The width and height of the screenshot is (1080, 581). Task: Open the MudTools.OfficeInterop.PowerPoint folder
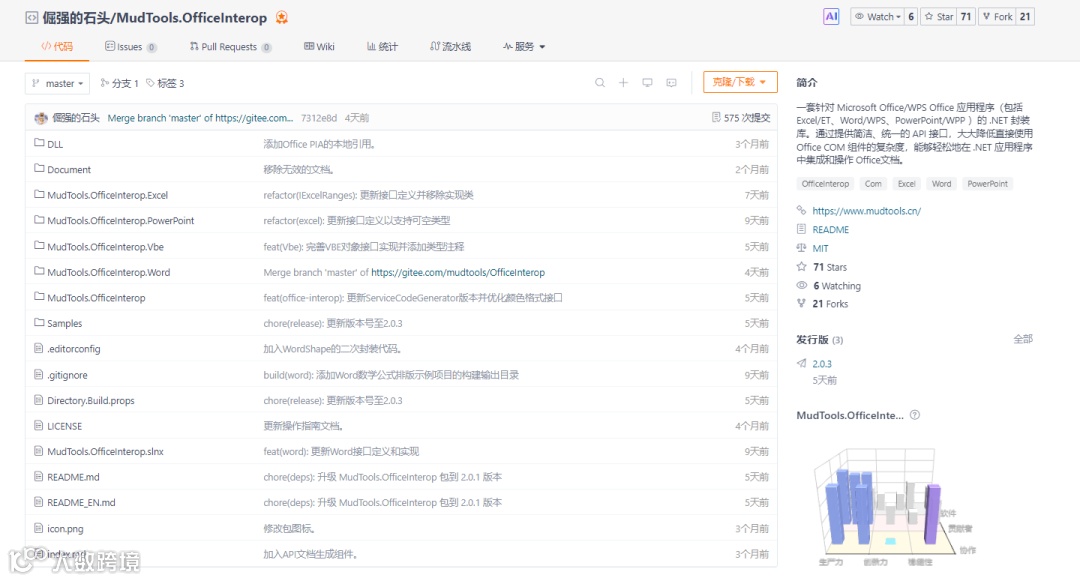point(121,220)
